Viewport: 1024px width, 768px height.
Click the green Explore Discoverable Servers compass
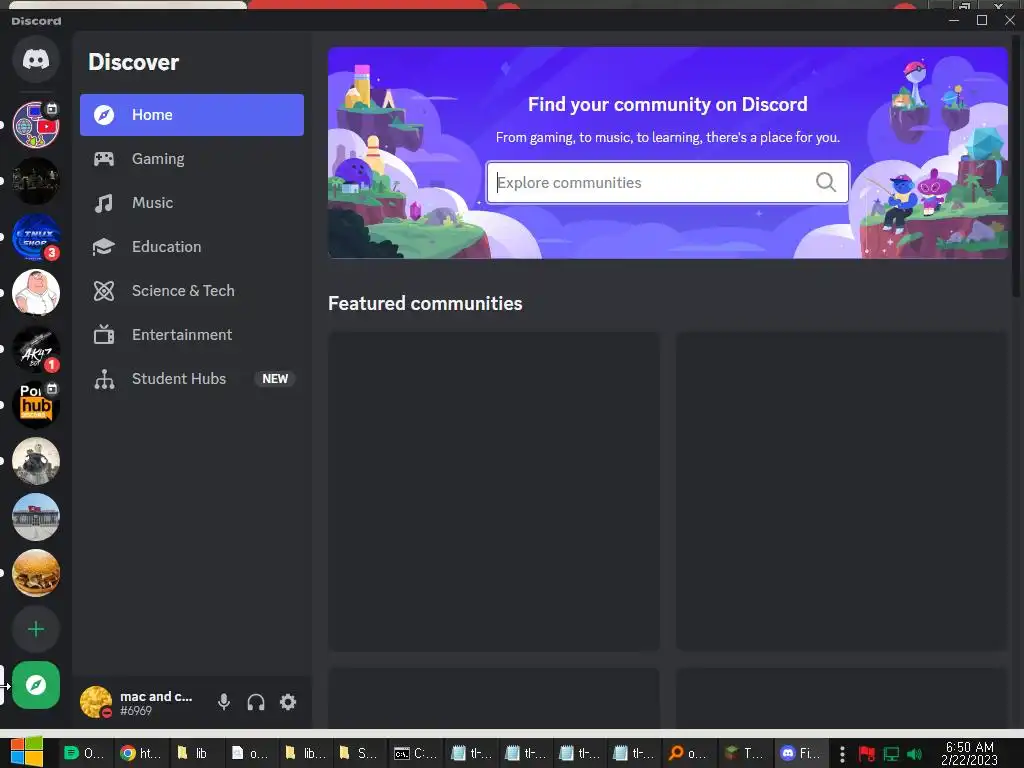click(36, 685)
